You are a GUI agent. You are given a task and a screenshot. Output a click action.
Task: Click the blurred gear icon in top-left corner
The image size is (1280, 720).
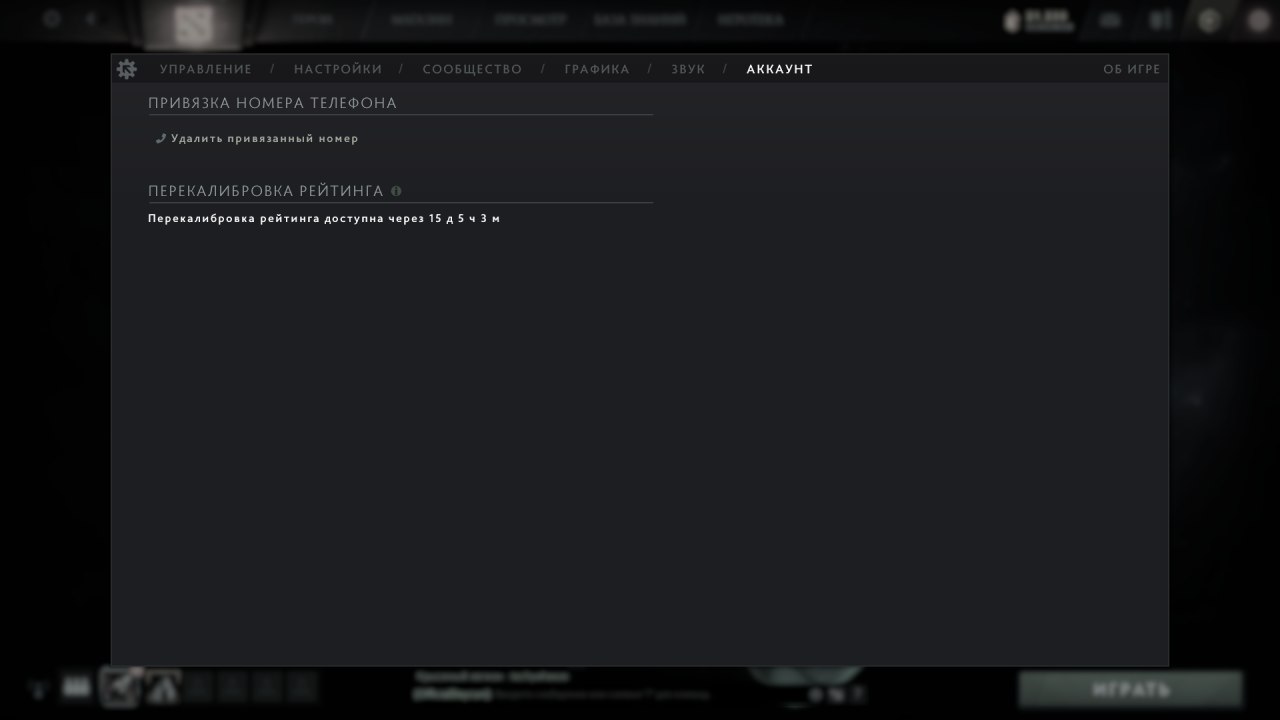pyautogui.click(x=52, y=18)
